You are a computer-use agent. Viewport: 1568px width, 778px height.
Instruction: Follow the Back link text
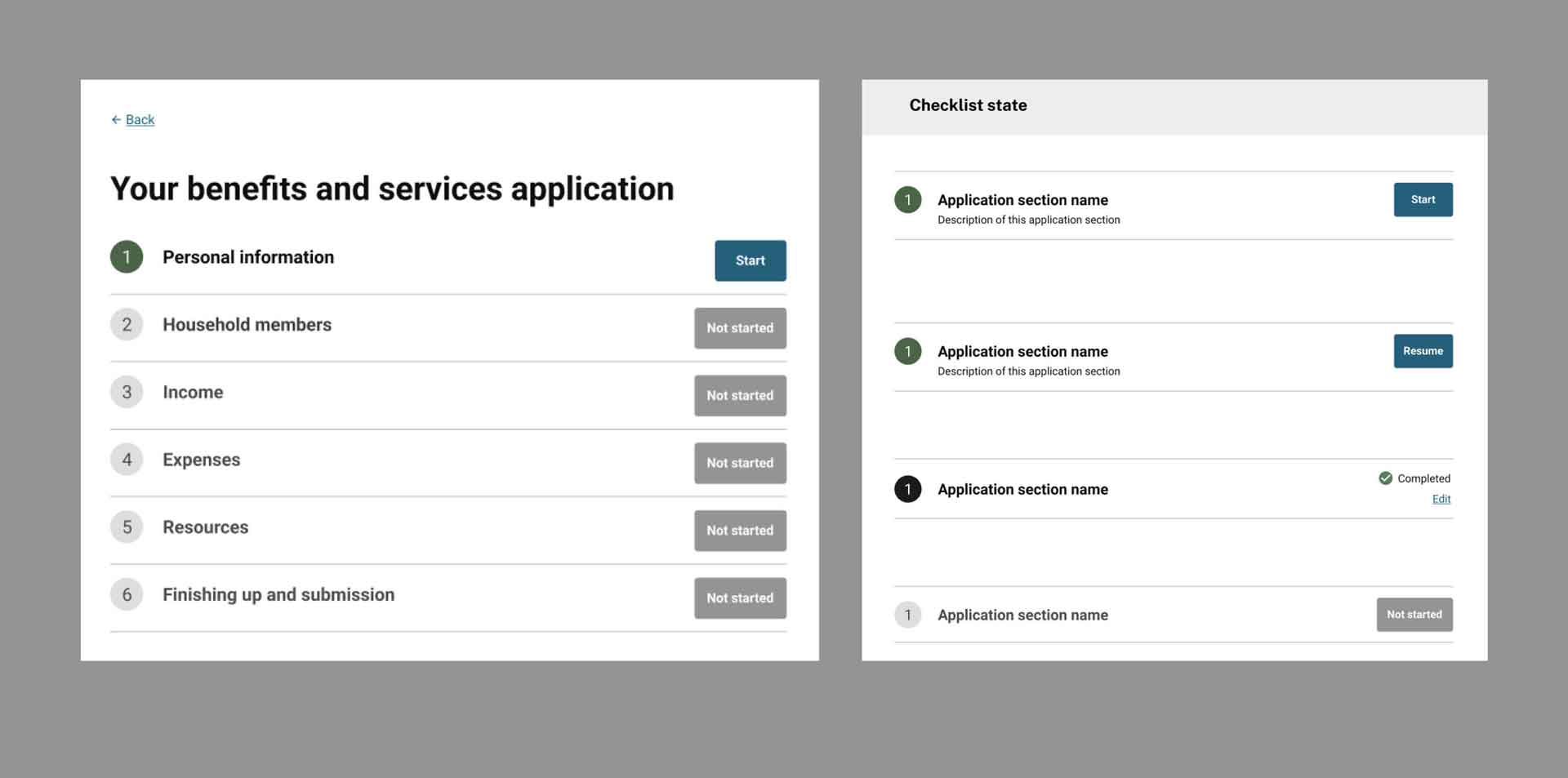[140, 120]
